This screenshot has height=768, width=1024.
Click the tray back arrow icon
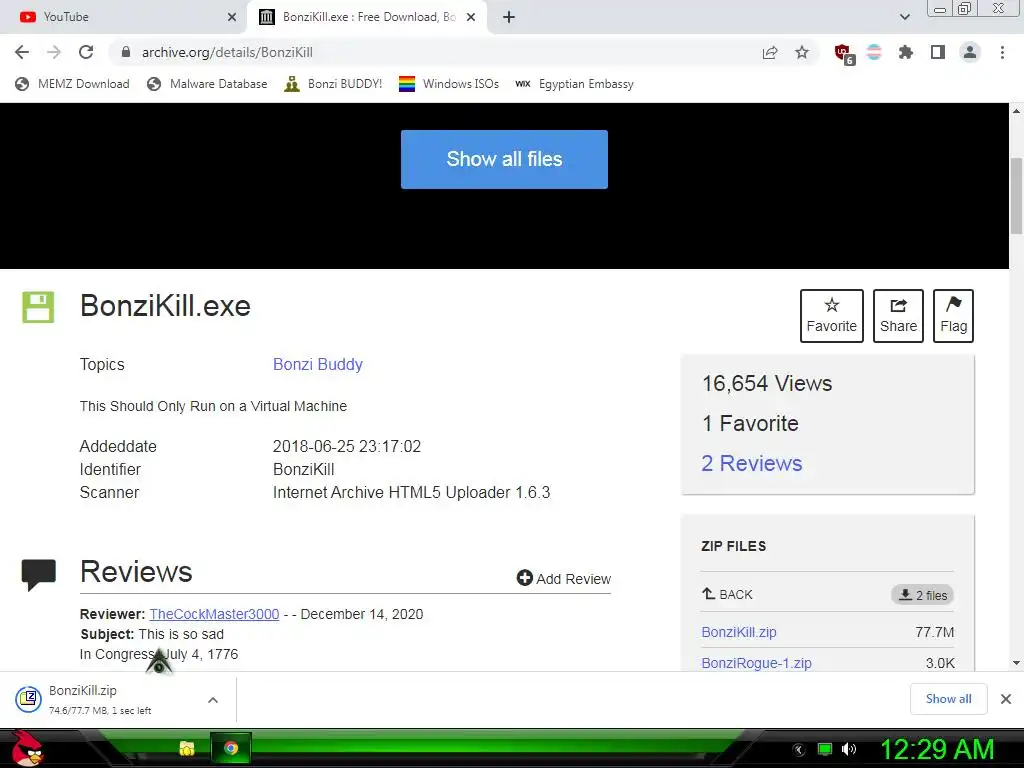798,750
